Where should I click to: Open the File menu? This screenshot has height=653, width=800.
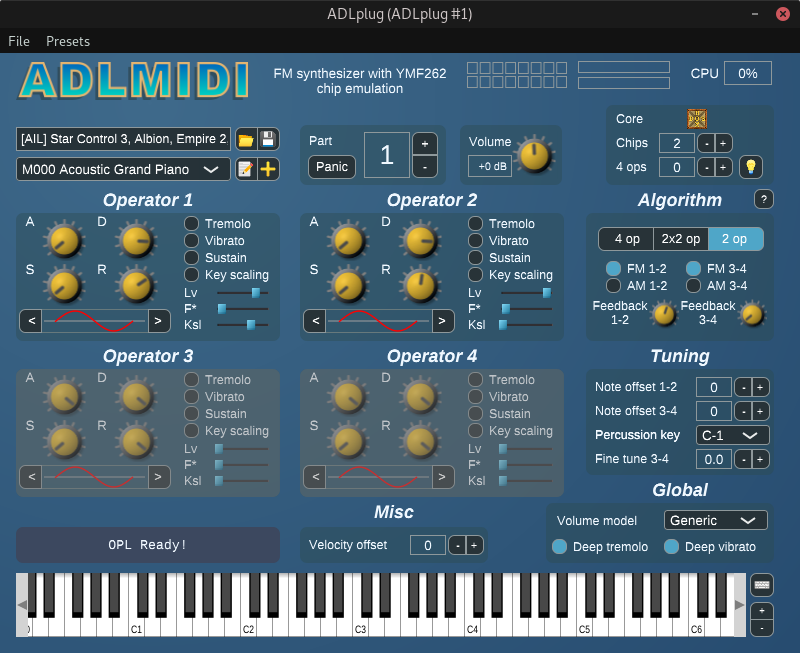click(19, 41)
